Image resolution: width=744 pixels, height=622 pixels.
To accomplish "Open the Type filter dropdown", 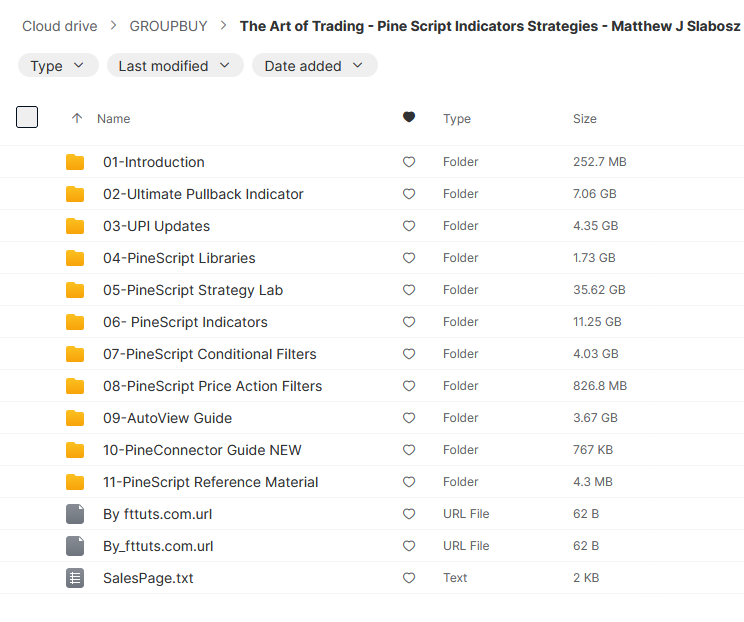I will click(x=58, y=66).
